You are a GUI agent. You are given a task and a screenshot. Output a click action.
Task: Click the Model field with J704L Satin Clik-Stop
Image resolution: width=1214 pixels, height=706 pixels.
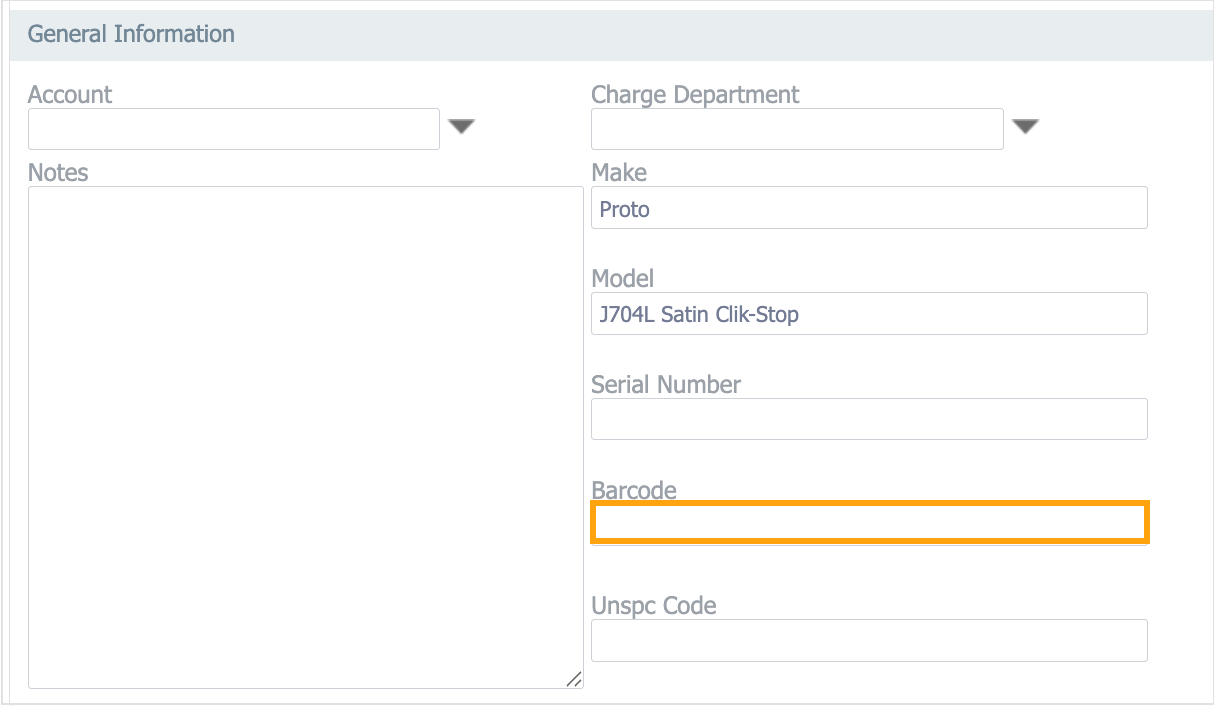pyautogui.click(x=869, y=314)
